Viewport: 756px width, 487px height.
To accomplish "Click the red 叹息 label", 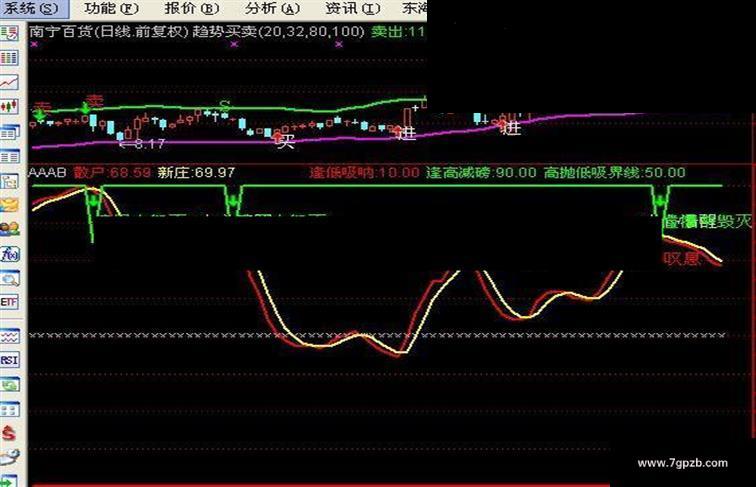I will [680, 259].
